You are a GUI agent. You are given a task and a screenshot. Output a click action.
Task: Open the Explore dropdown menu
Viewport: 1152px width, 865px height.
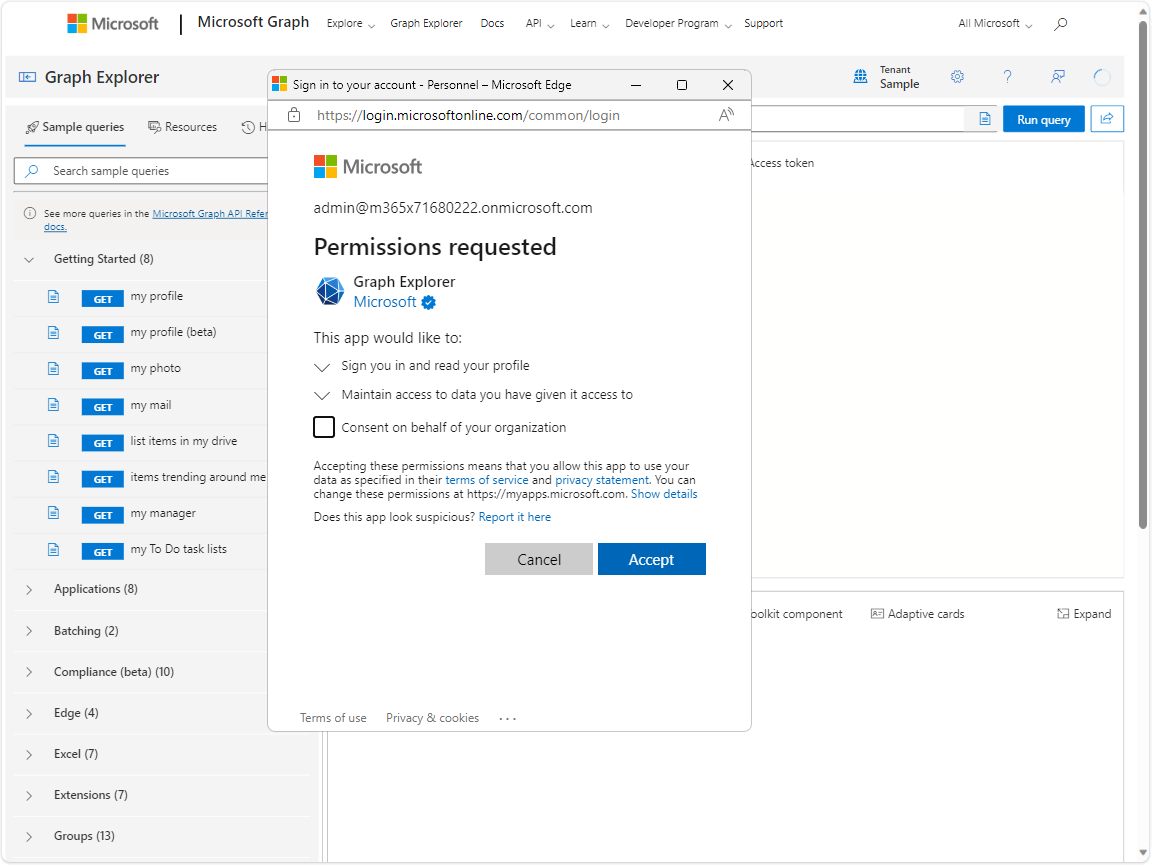350,24
